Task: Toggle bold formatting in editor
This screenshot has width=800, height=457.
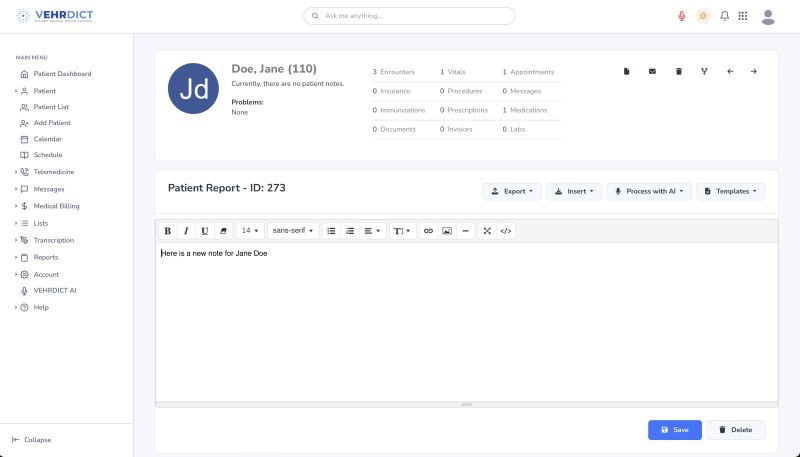Action: [167, 231]
